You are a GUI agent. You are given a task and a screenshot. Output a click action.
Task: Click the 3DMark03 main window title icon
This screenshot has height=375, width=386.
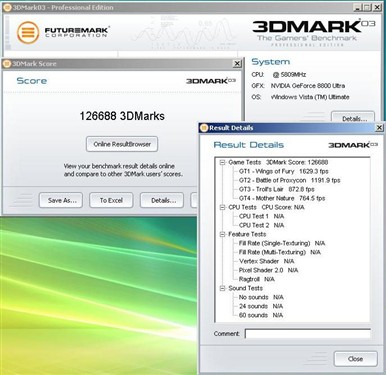(7, 7)
